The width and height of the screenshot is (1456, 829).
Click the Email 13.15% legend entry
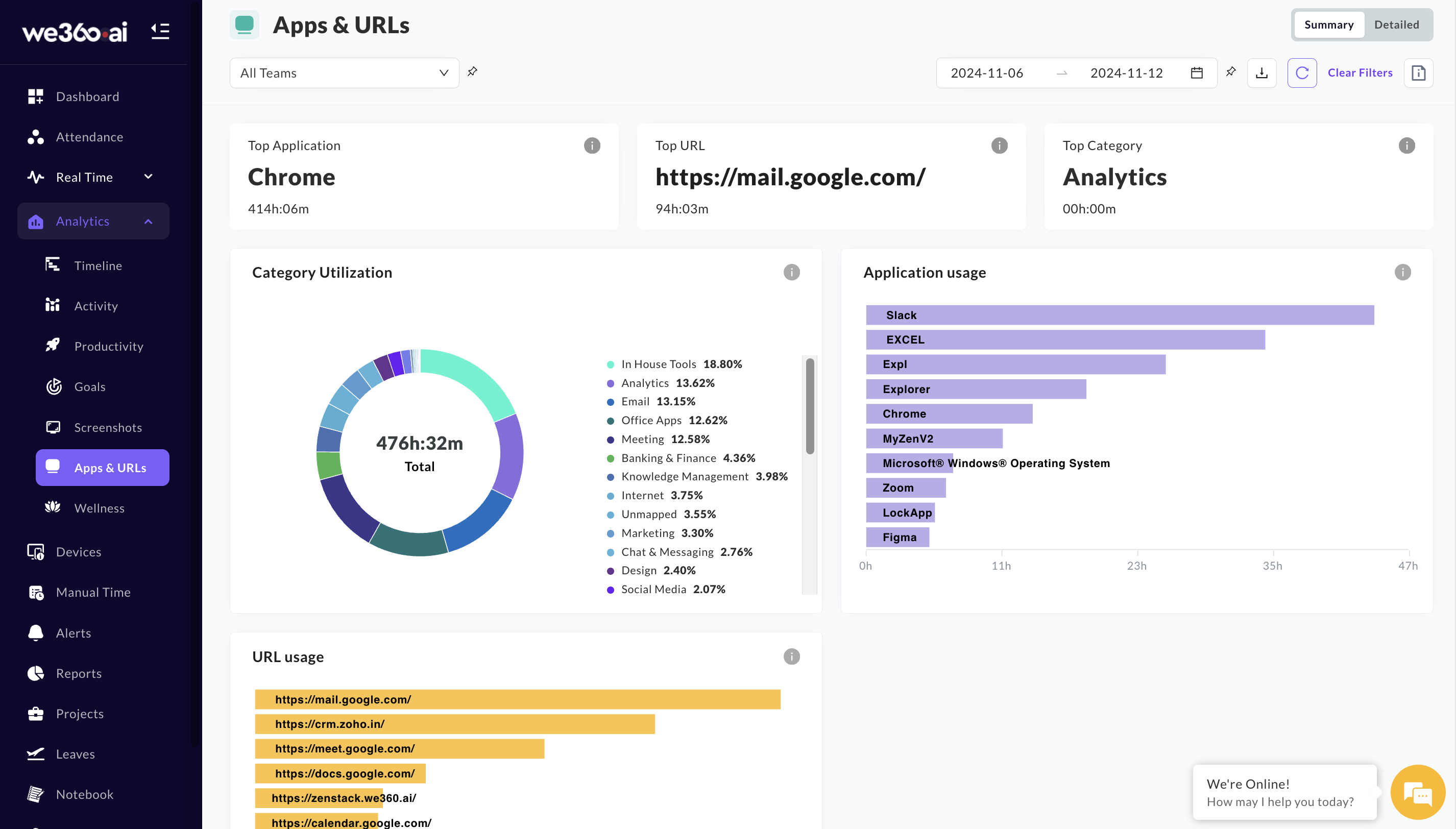[651, 401]
